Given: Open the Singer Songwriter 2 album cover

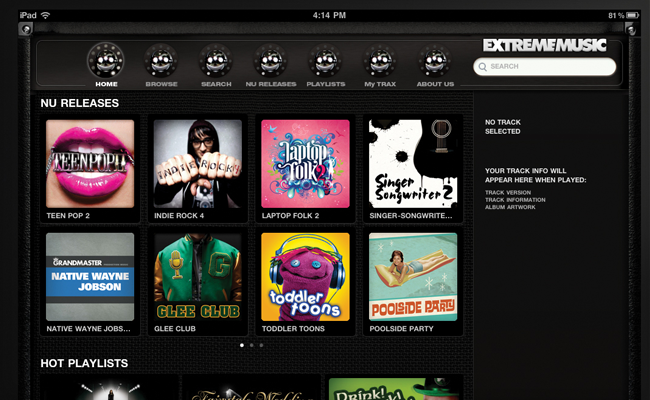Looking at the screenshot, I should (x=413, y=164).
